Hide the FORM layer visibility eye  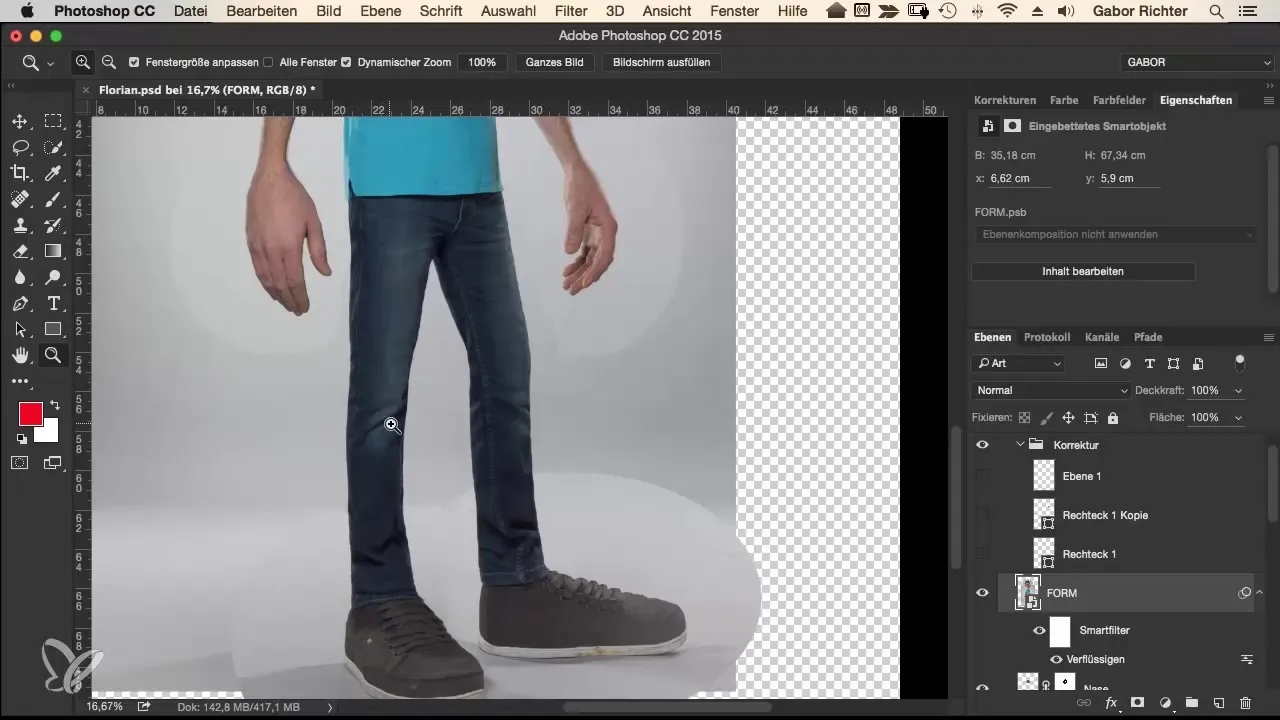(x=982, y=593)
